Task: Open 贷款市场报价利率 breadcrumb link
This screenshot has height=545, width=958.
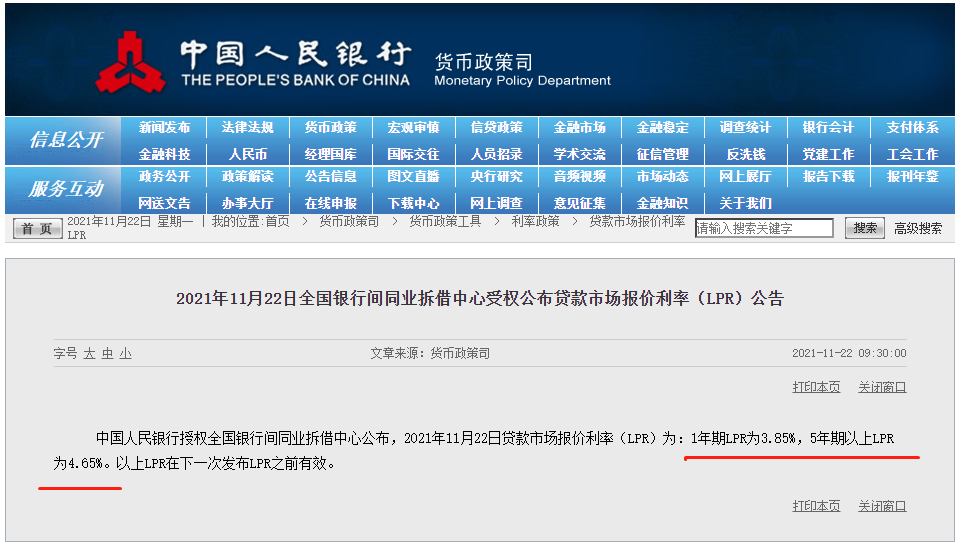Action: click(x=637, y=221)
